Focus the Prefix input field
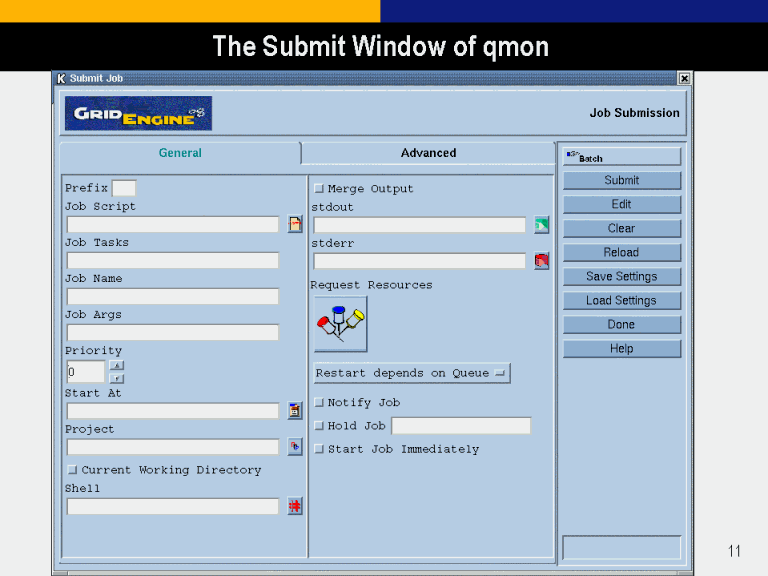This screenshot has height=576, width=768. coord(124,188)
